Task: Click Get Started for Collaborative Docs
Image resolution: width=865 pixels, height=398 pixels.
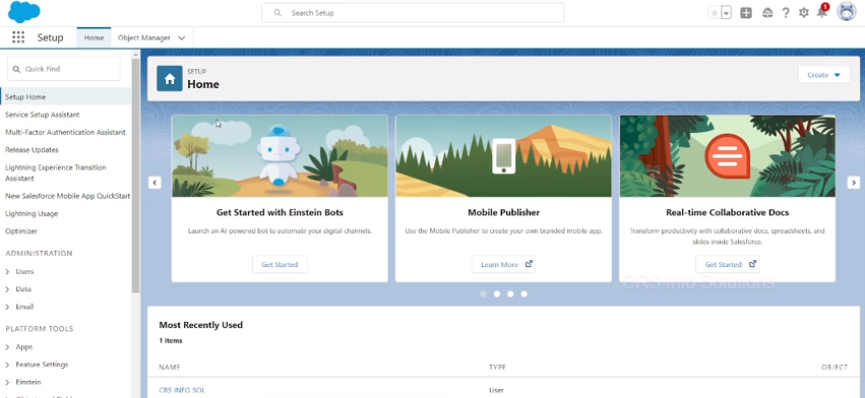Action: coord(727,264)
